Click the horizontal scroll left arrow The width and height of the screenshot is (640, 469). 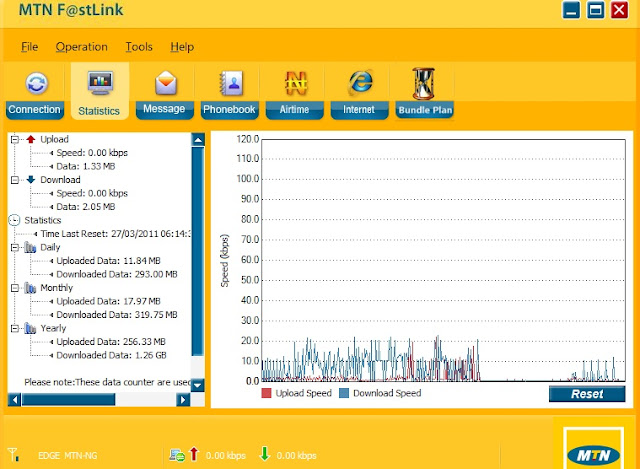point(15,400)
